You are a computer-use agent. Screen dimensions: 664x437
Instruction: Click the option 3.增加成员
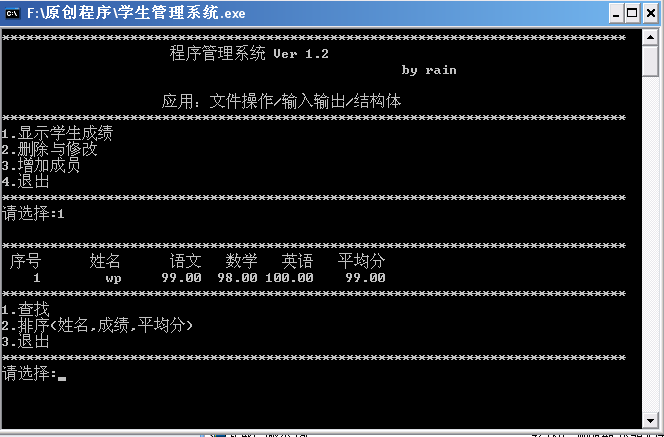[41, 166]
